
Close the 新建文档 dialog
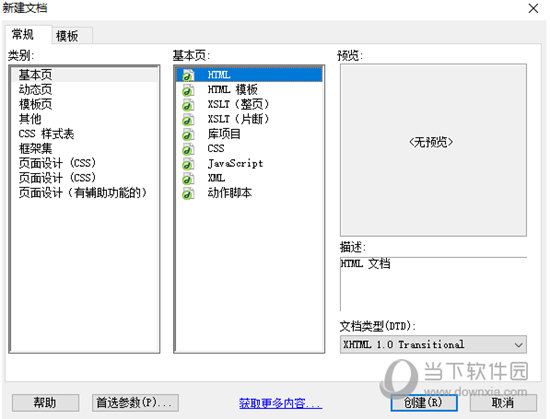pos(534,8)
